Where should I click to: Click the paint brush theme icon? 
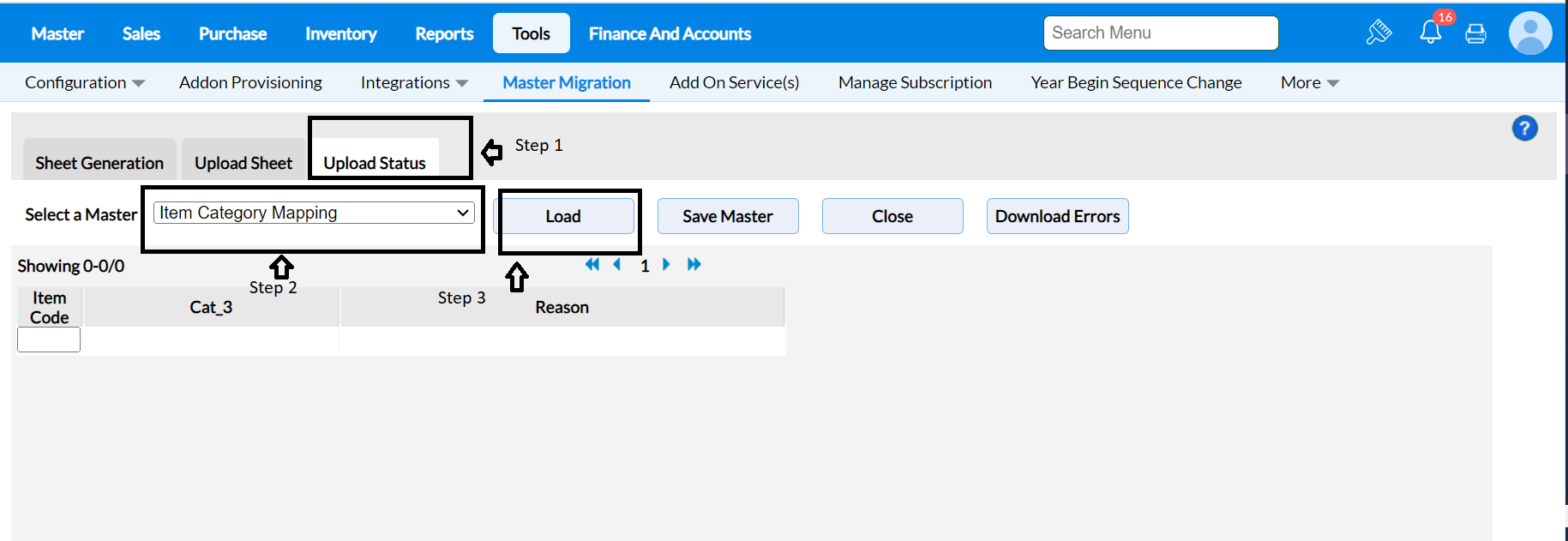(1379, 33)
